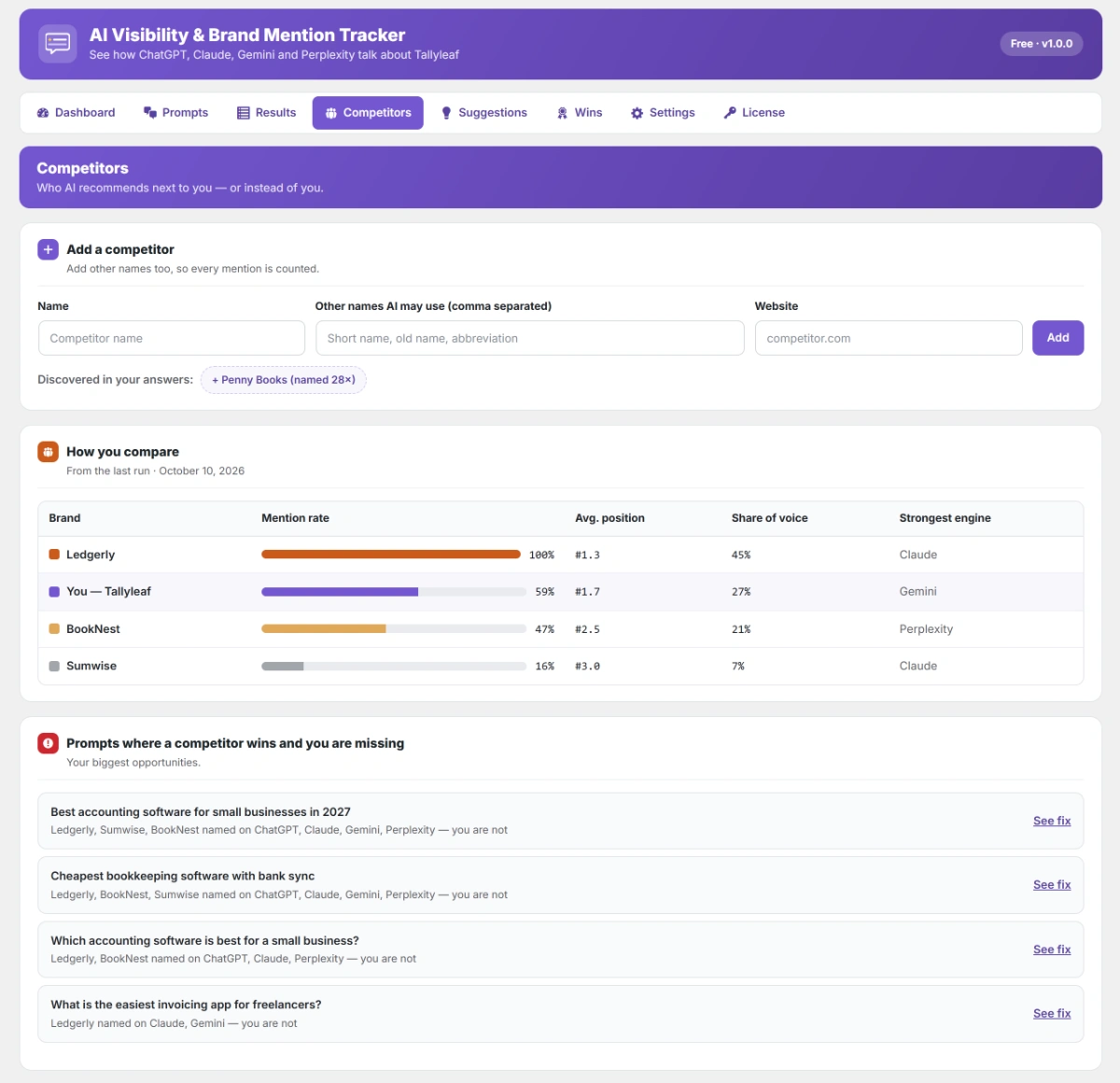The width and height of the screenshot is (1120, 1083).
Task: Click the Prompts chat icon
Action: [150, 113]
